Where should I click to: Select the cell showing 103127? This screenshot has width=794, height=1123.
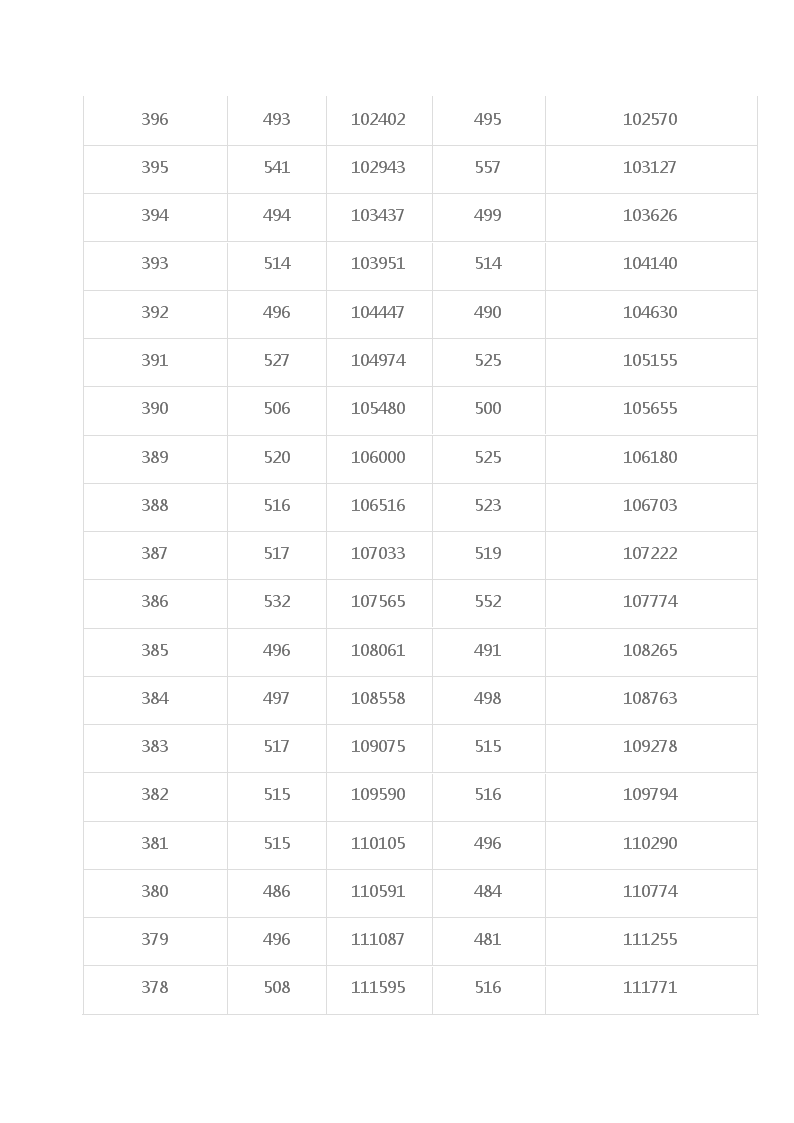point(651,169)
